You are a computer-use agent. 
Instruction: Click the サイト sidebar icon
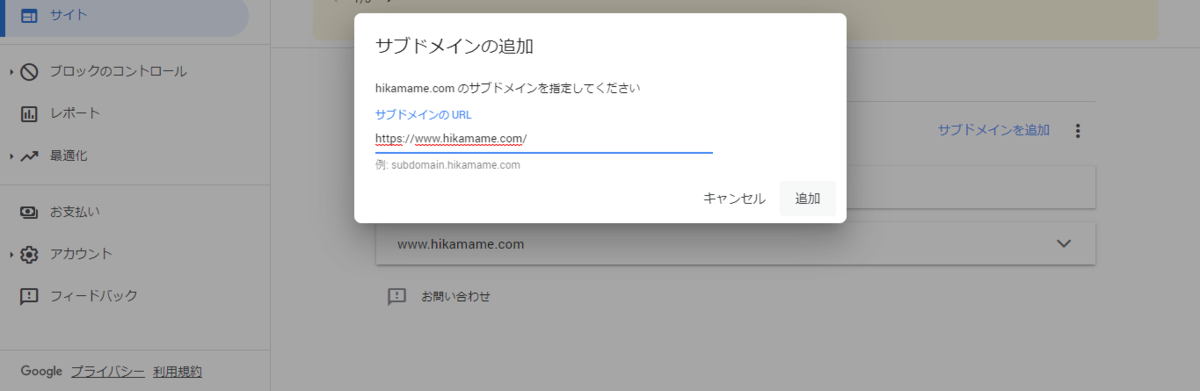pos(29,15)
